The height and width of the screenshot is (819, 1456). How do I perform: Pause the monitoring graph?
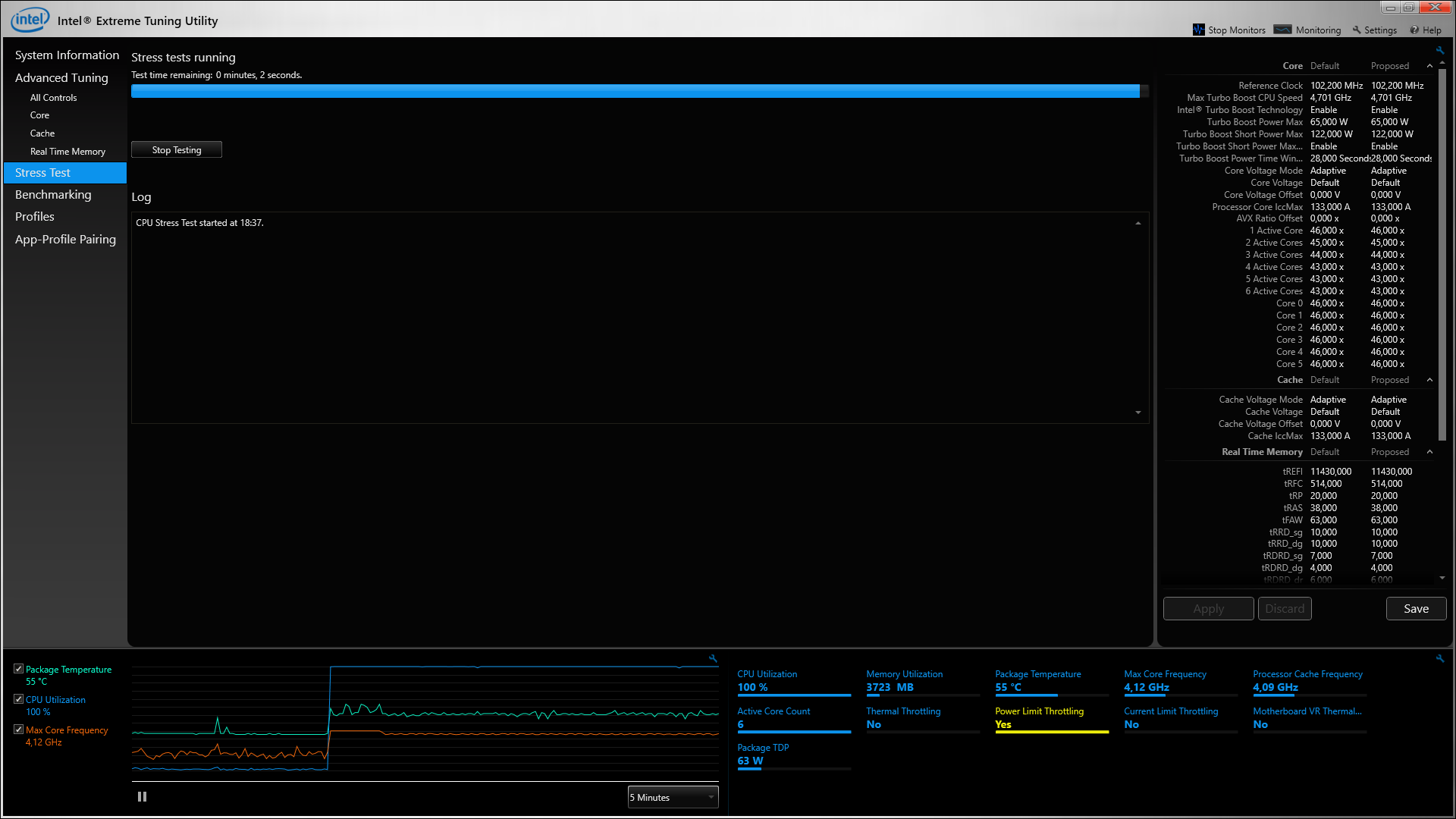point(142,796)
